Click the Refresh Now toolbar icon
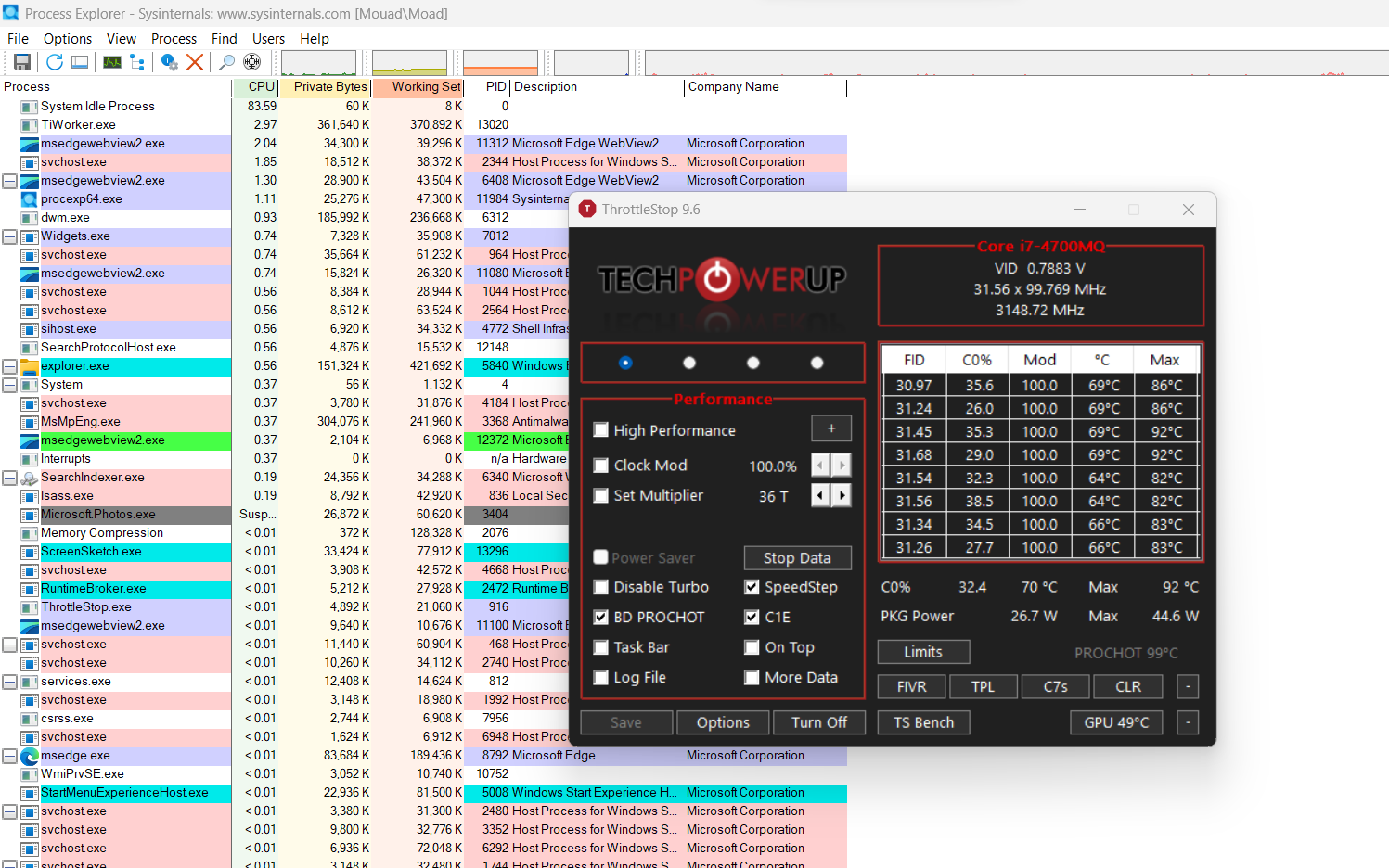This screenshot has width=1389, height=868. (x=55, y=62)
